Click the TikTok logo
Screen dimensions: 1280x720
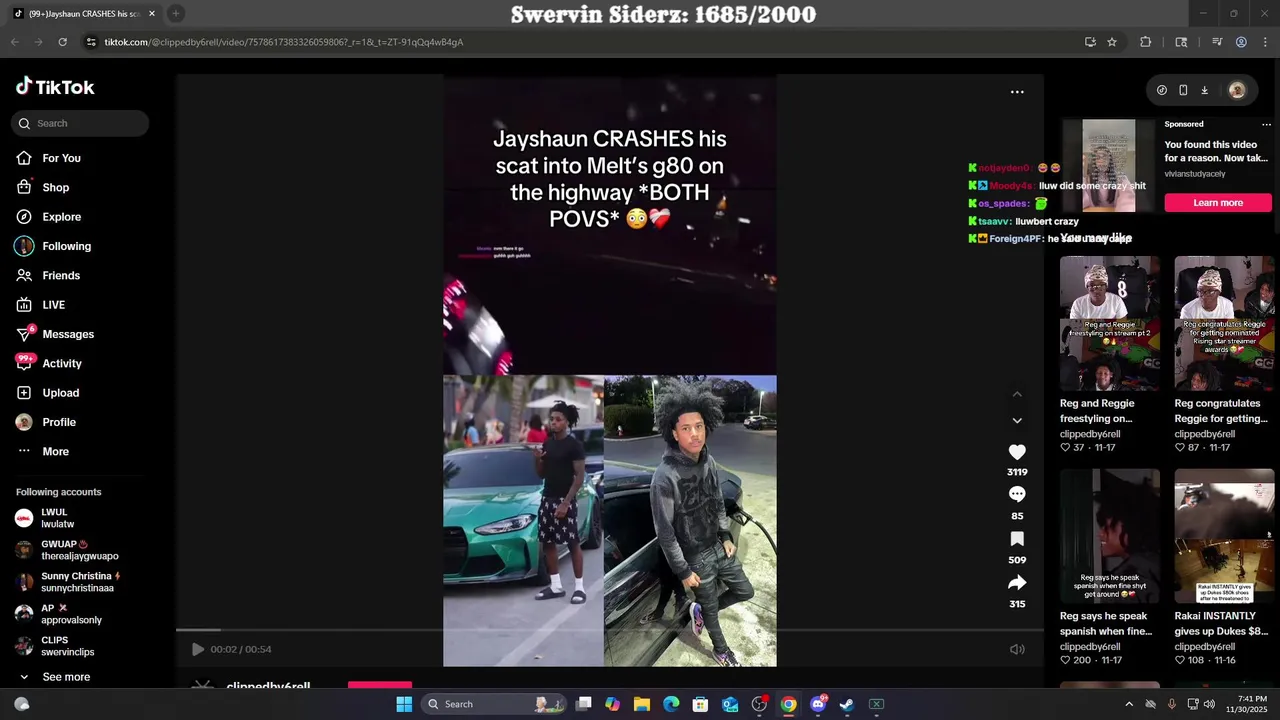pyautogui.click(x=55, y=87)
